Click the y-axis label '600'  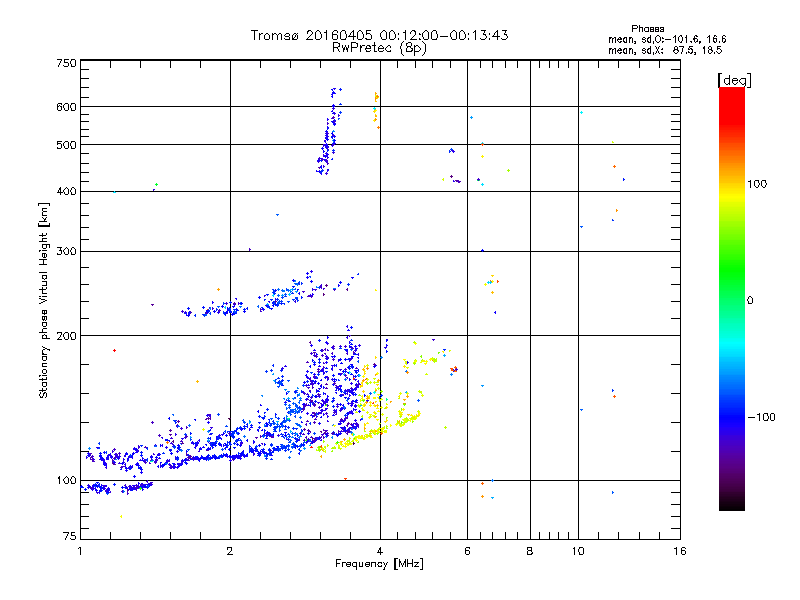pos(66,107)
